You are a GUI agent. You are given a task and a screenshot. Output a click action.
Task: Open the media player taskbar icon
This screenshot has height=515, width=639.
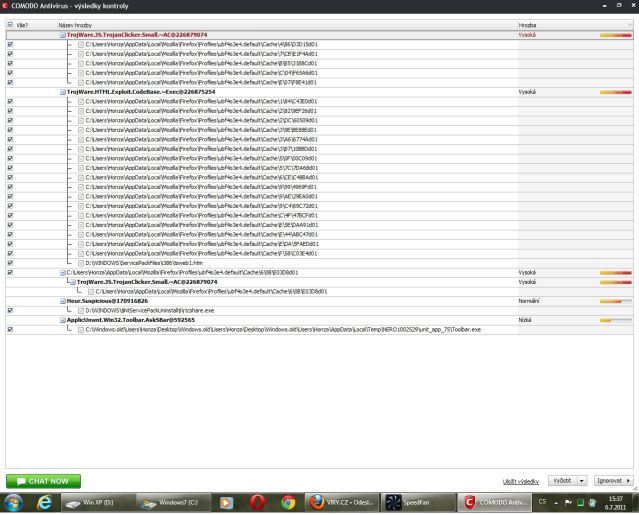[x=226, y=503]
